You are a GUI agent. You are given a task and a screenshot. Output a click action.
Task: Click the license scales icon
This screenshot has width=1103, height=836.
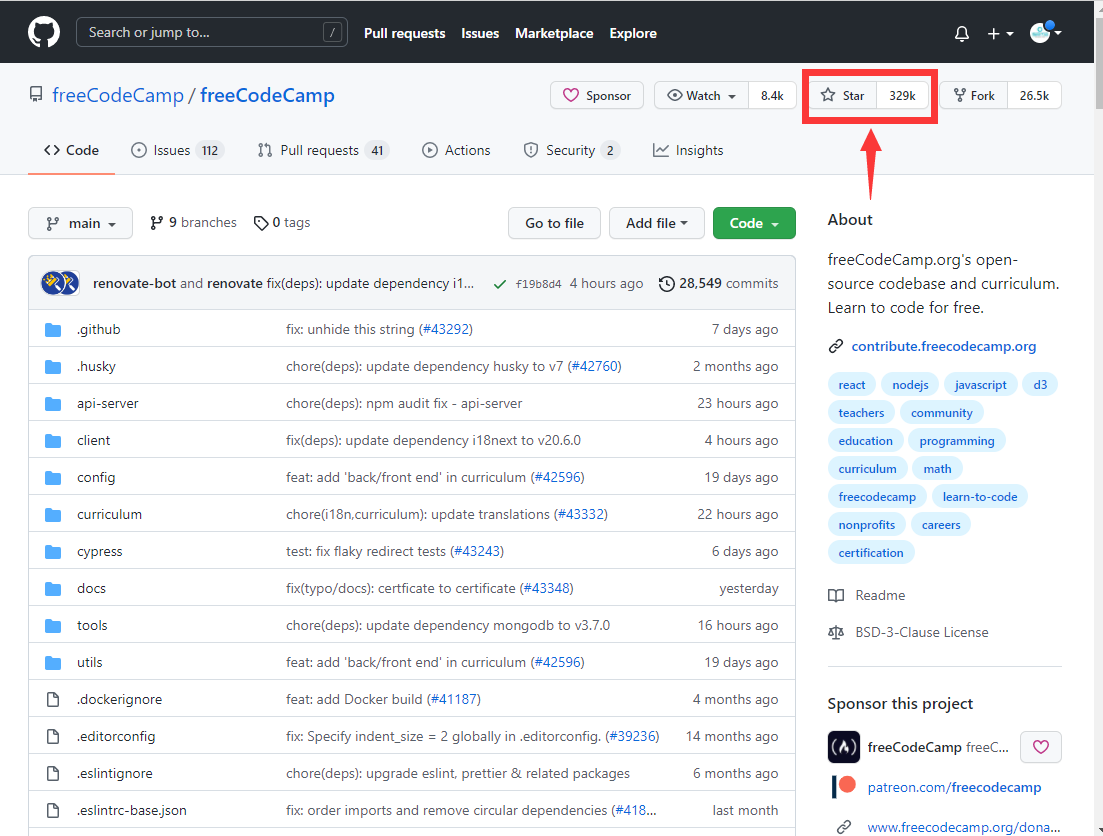(836, 633)
